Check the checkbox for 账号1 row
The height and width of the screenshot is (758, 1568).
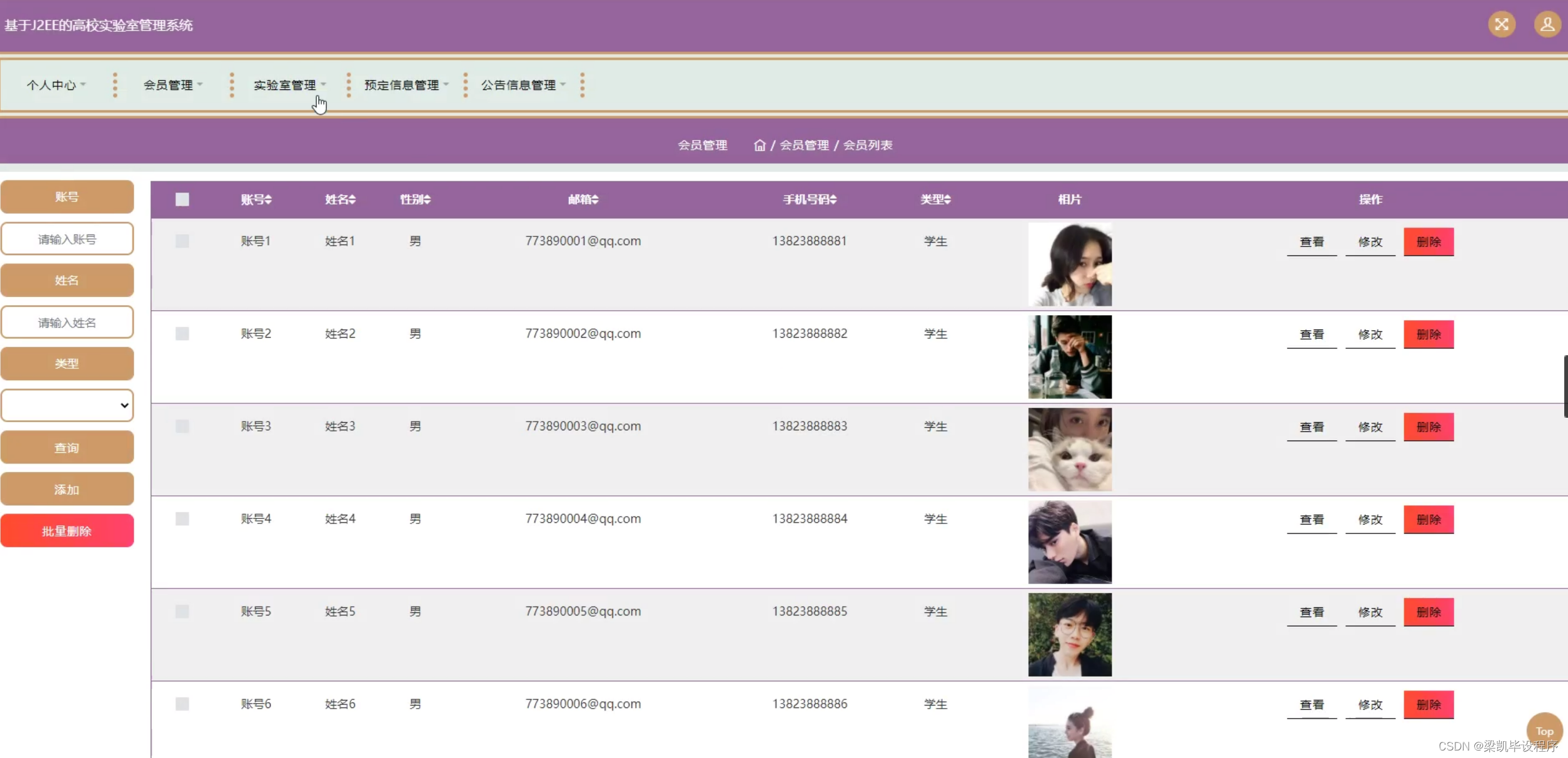pyautogui.click(x=182, y=241)
